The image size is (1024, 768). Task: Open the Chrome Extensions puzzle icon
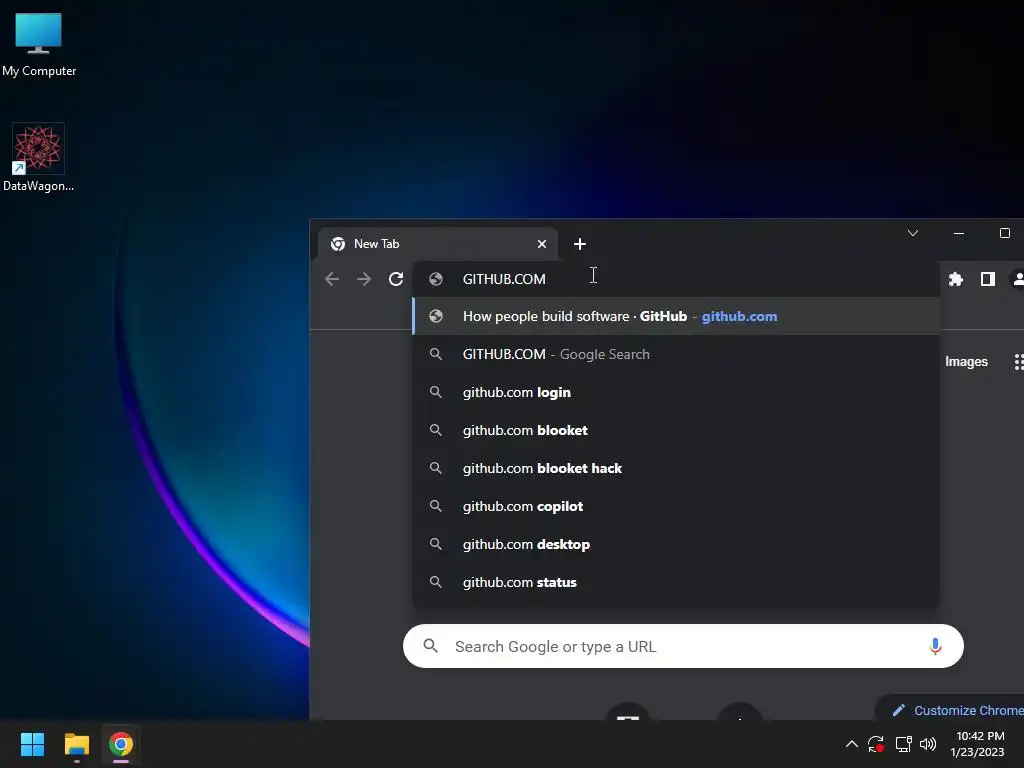pos(956,280)
